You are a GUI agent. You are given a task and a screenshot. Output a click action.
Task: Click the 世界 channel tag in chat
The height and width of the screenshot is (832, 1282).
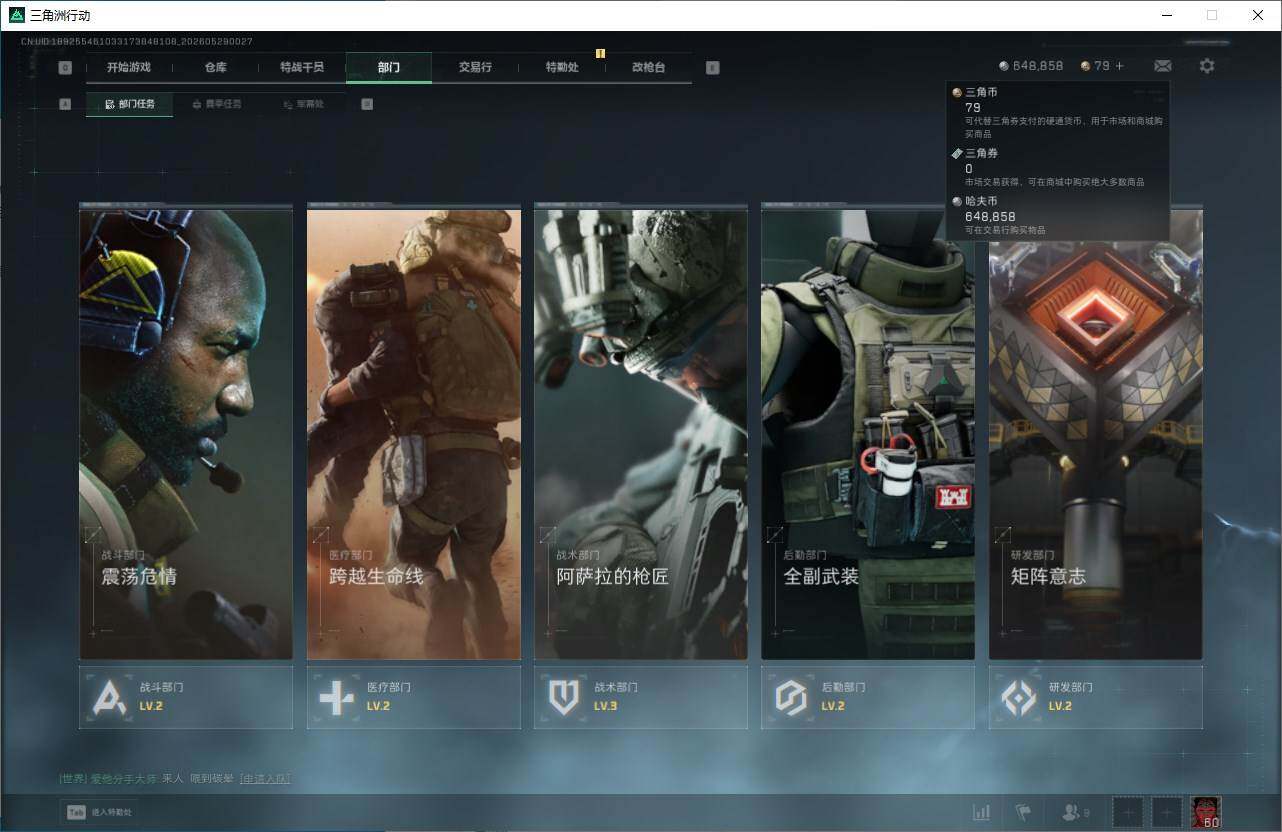(73, 779)
